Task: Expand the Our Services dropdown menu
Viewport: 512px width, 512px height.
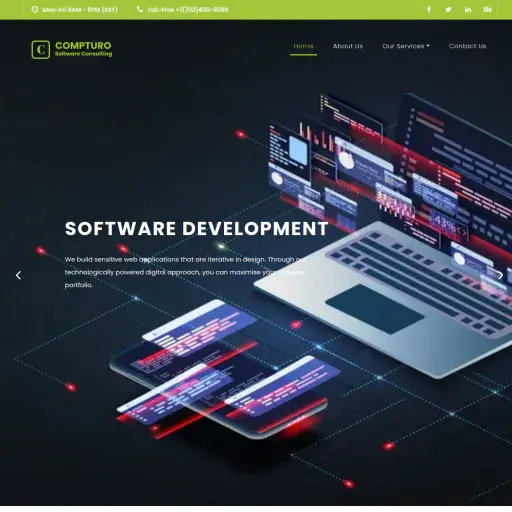Action: 406,46
